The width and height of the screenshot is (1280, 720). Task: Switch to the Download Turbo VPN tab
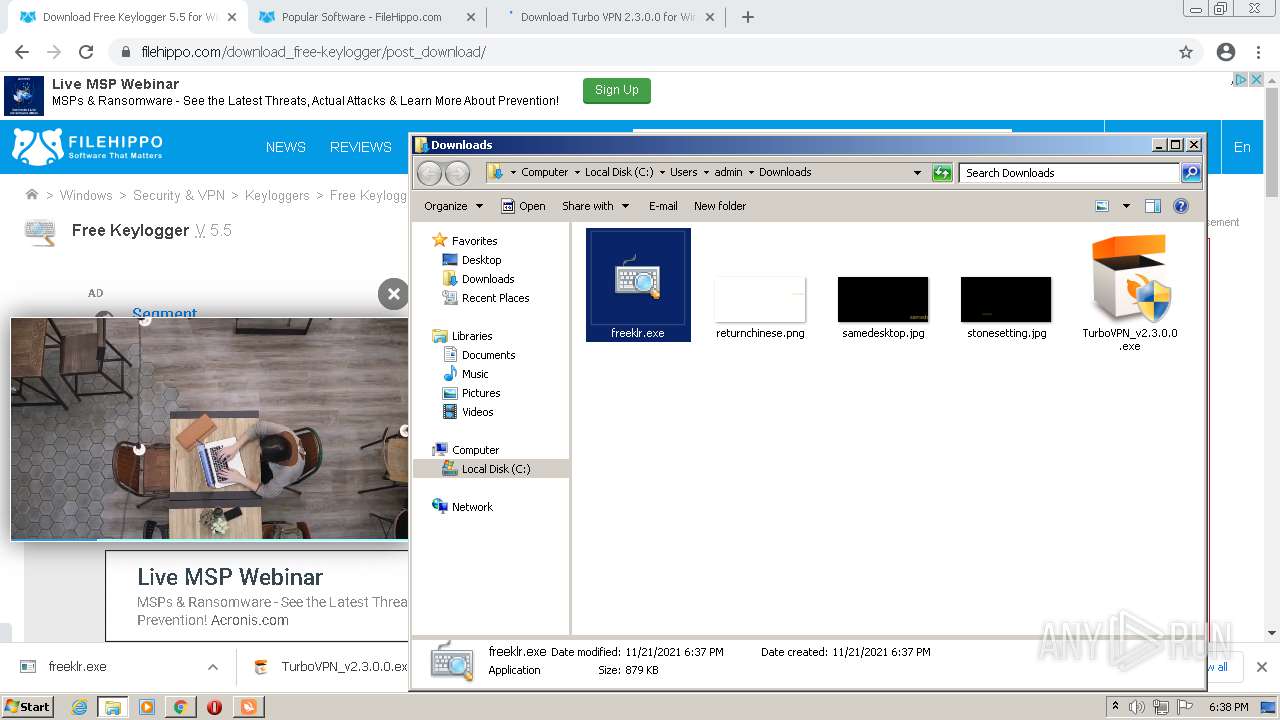click(x=607, y=17)
